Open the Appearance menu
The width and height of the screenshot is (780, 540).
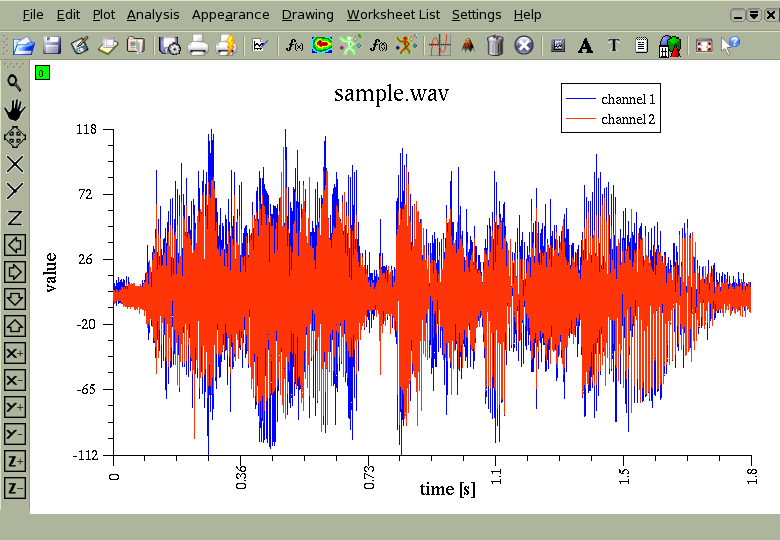pos(230,15)
